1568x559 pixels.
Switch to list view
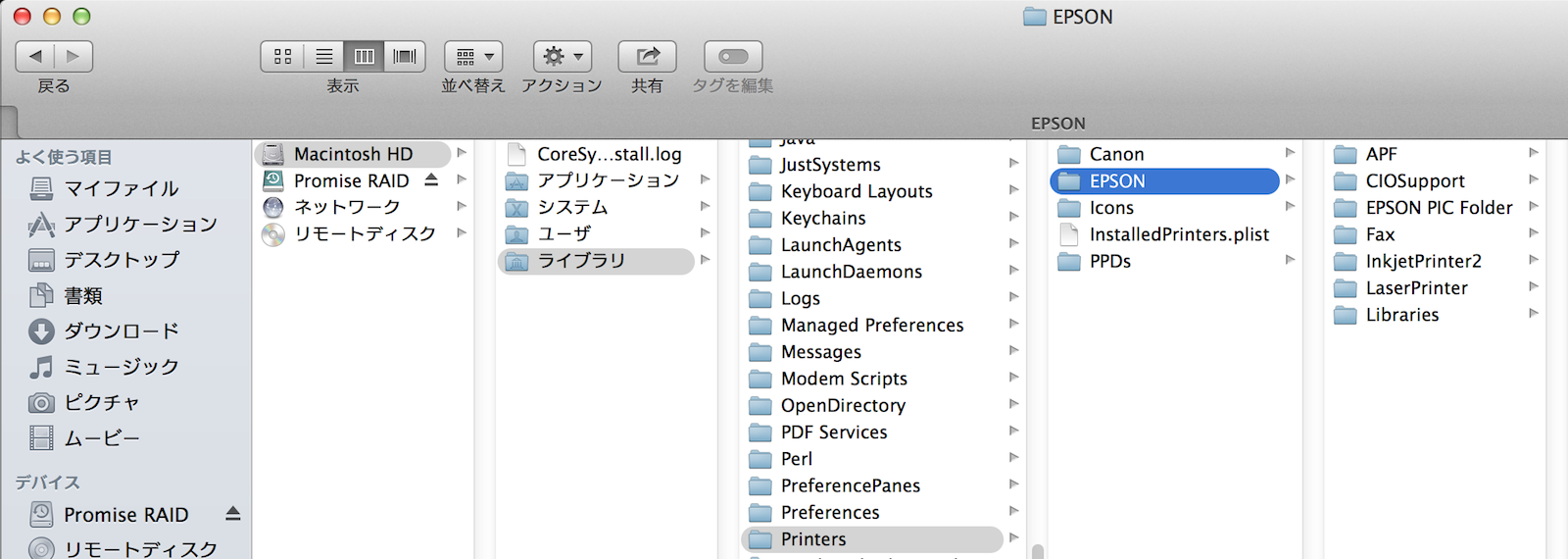point(323,56)
